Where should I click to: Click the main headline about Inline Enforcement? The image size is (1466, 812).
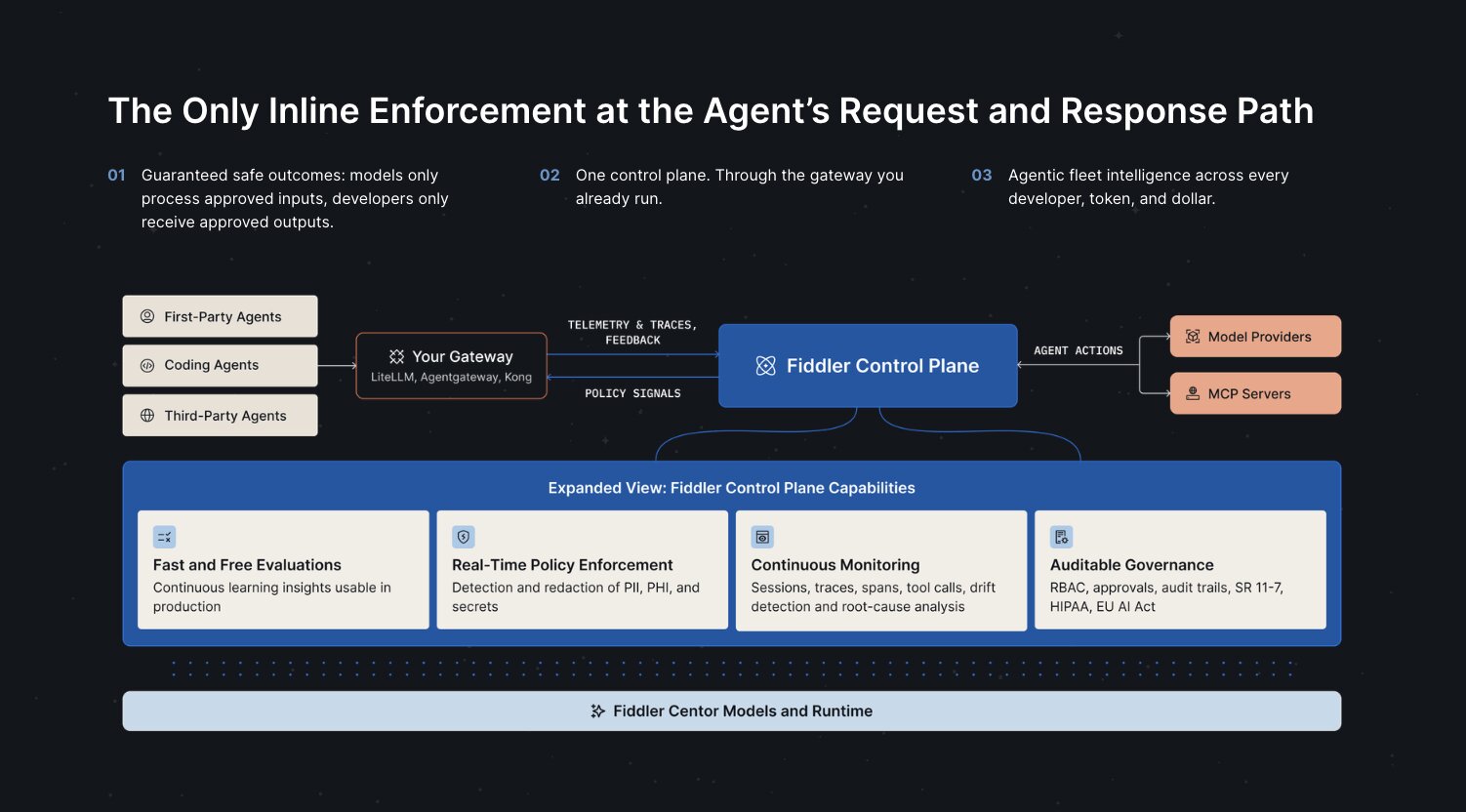711,111
